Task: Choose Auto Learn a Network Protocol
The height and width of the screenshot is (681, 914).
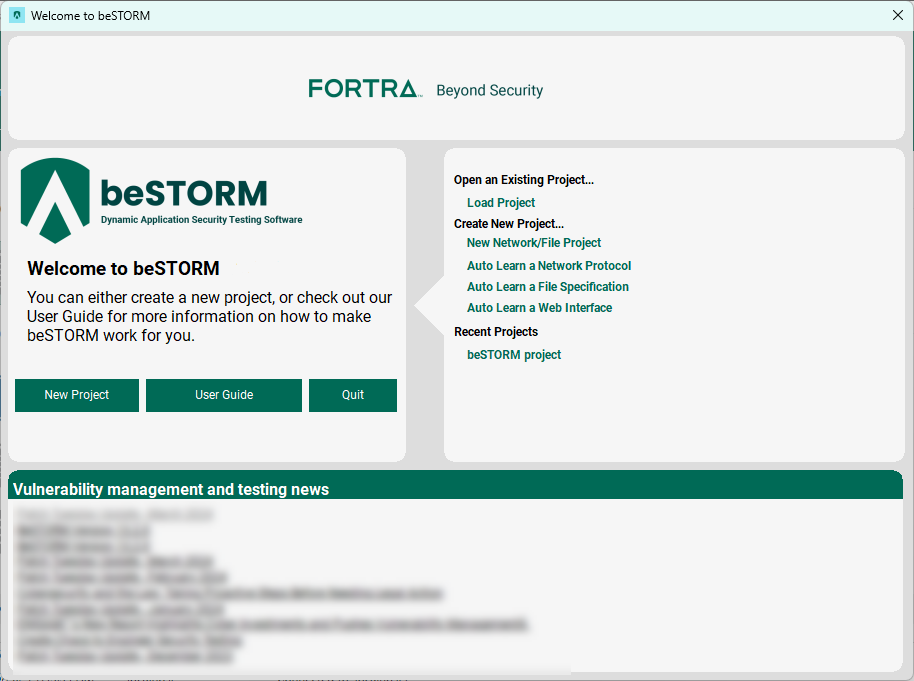Action: coord(549,266)
